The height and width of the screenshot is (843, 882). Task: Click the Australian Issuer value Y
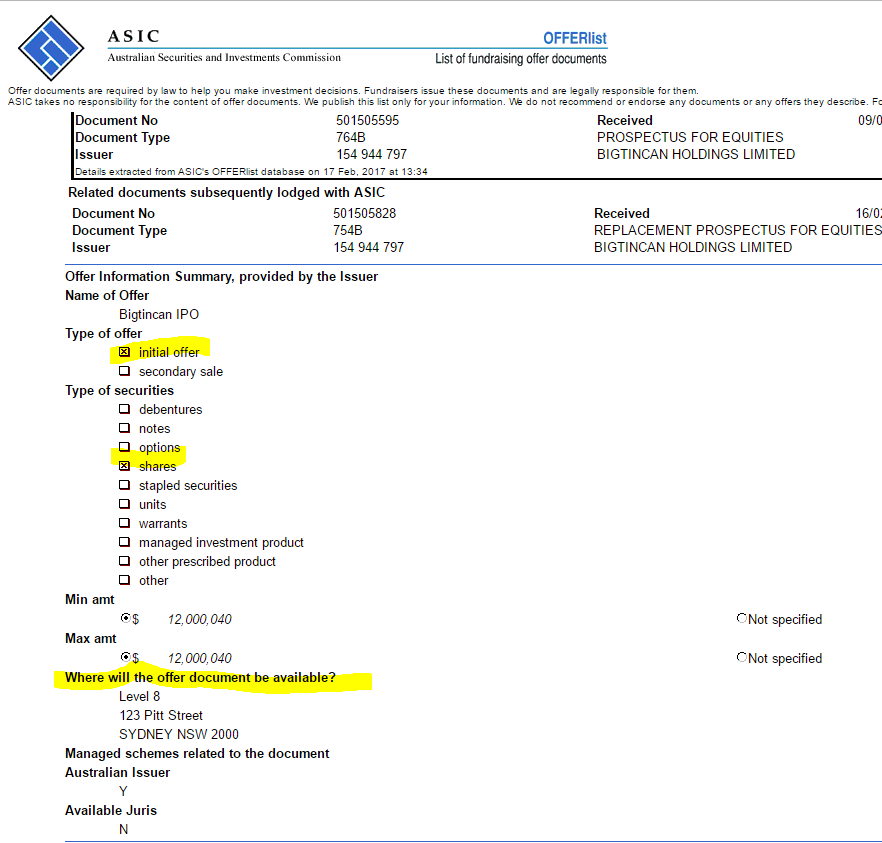click(x=123, y=791)
